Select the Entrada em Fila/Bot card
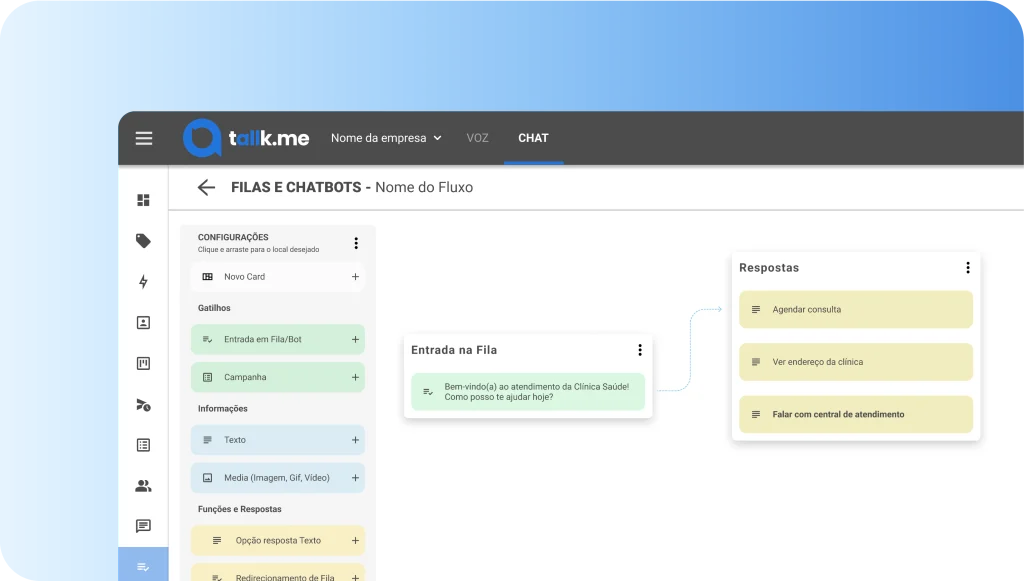The image size is (1024, 581). pyautogui.click(x=278, y=339)
